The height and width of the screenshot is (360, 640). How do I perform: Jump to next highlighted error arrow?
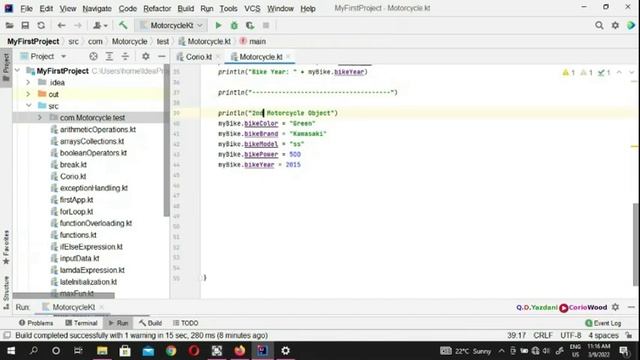(631, 73)
